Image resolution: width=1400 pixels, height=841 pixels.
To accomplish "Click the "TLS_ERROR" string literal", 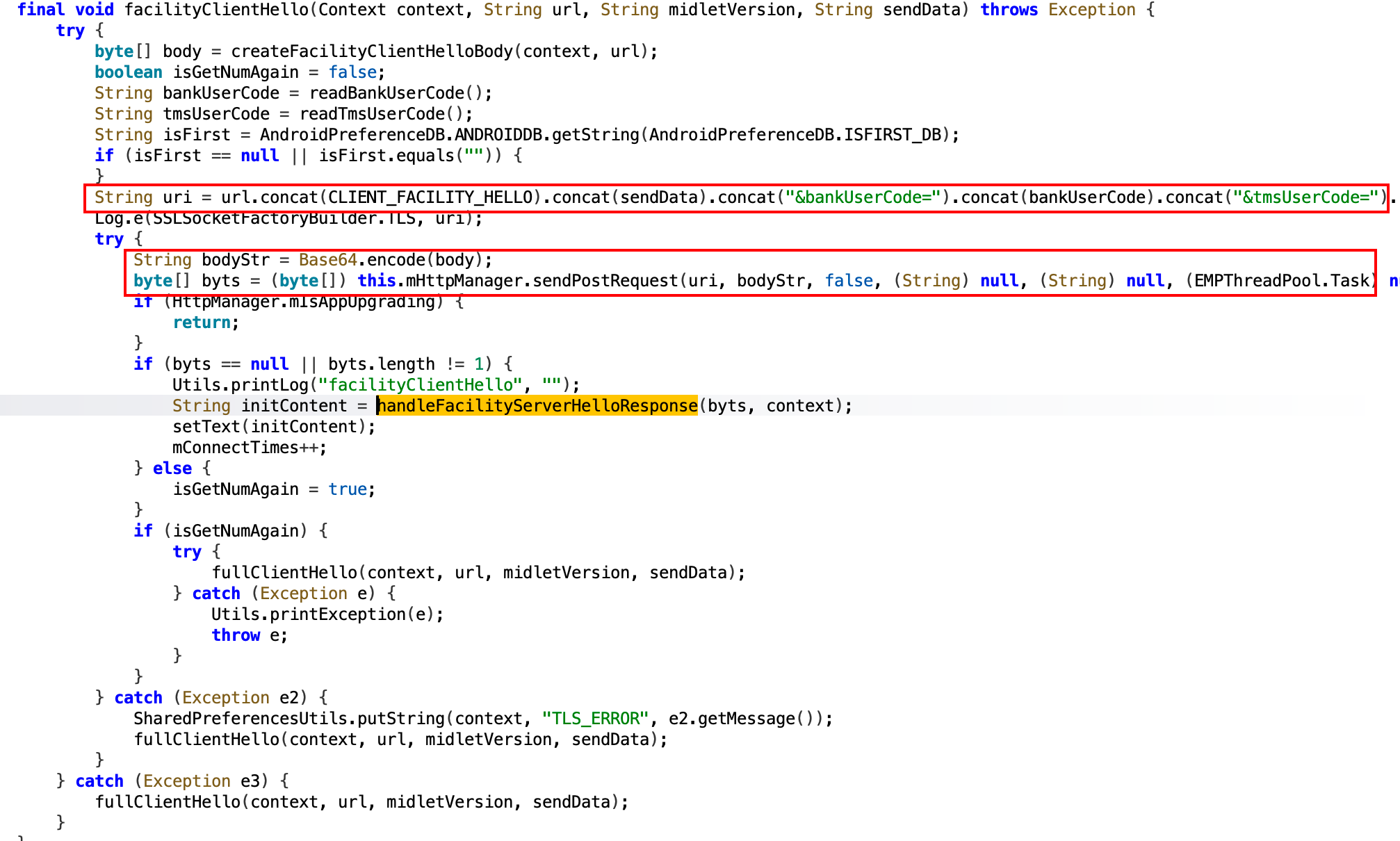I will click(594, 719).
